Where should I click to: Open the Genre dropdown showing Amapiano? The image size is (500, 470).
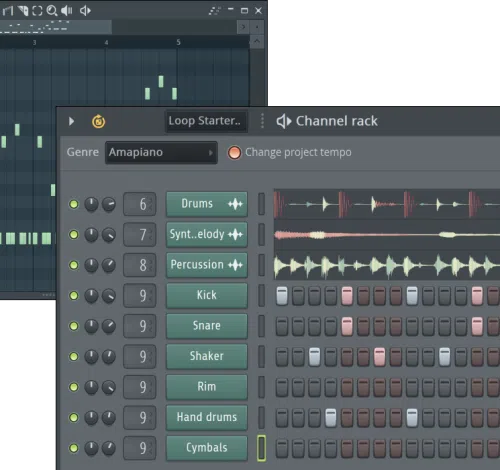(x=161, y=153)
